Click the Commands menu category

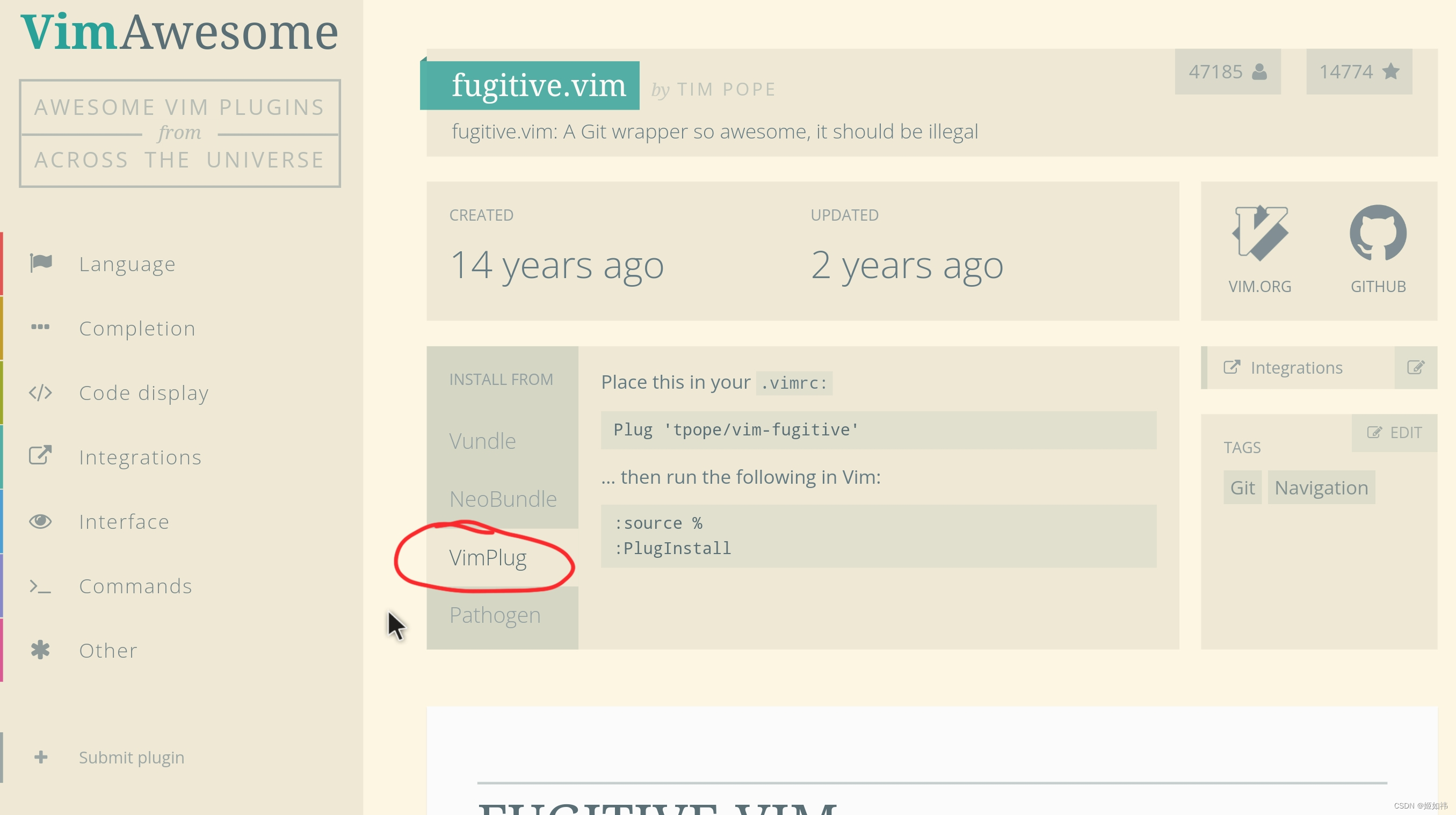click(x=136, y=585)
